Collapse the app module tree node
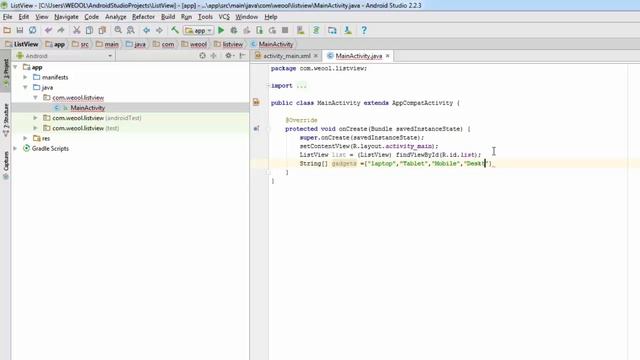The height and width of the screenshot is (360, 640). [16, 67]
